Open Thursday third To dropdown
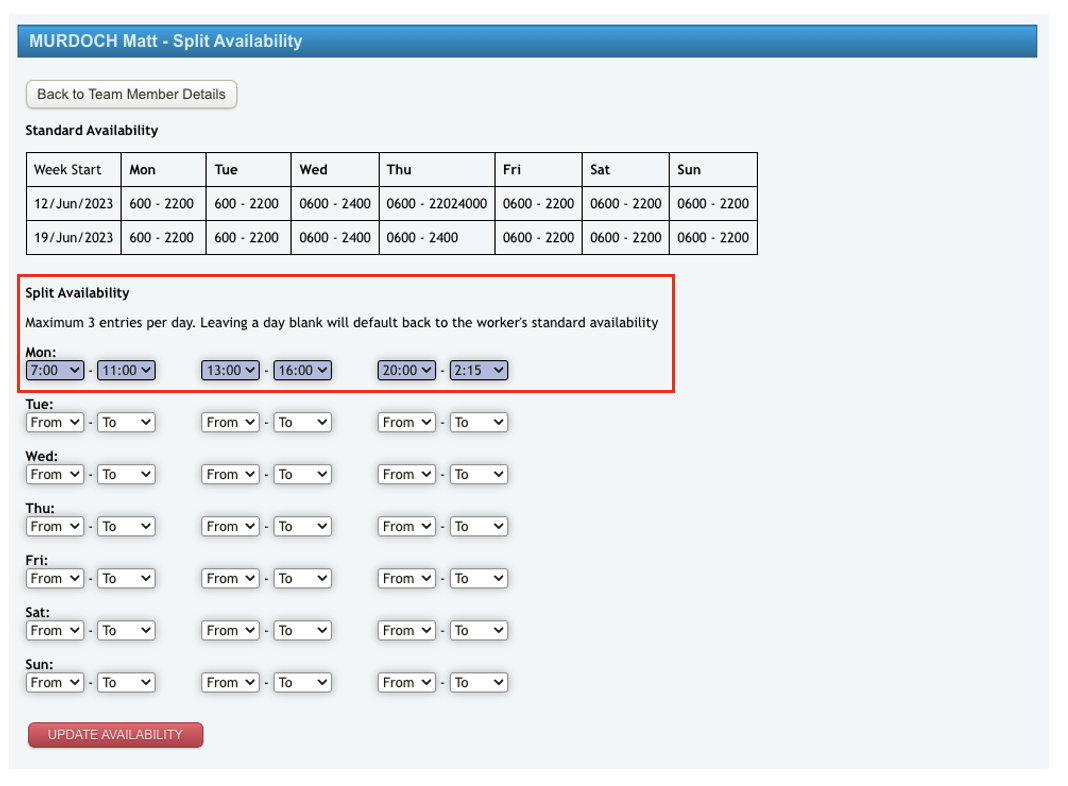The height and width of the screenshot is (786, 1068). point(479,526)
